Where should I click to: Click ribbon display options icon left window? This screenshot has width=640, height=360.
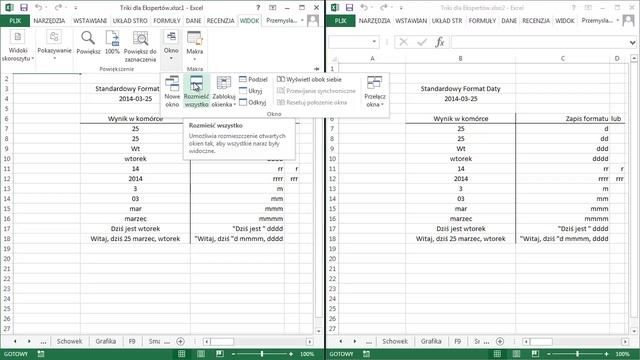coord(273,7)
